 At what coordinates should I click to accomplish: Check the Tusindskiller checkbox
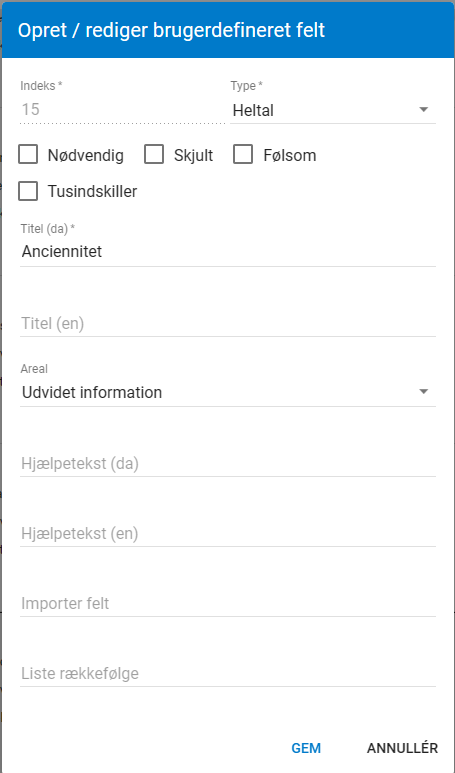(x=28, y=191)
